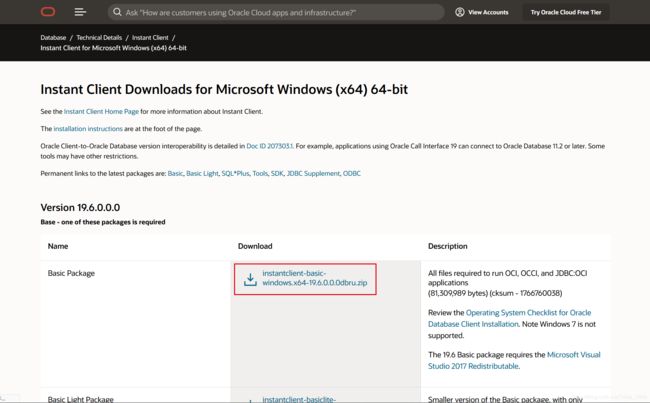
Task: Click the View Accounts user icon
Action: [459, 12]
